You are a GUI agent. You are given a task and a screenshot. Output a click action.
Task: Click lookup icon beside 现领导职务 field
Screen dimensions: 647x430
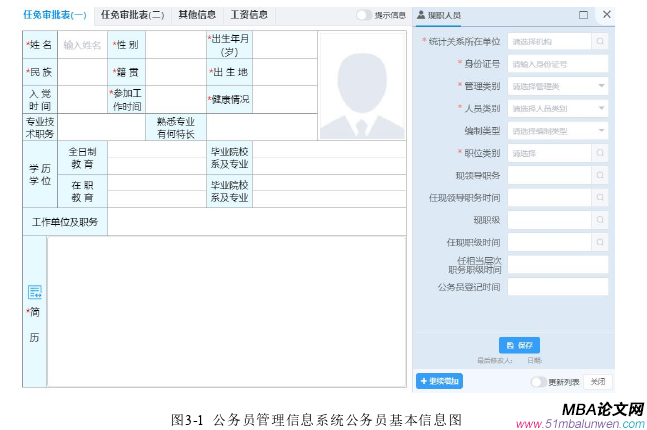(600, 175)
